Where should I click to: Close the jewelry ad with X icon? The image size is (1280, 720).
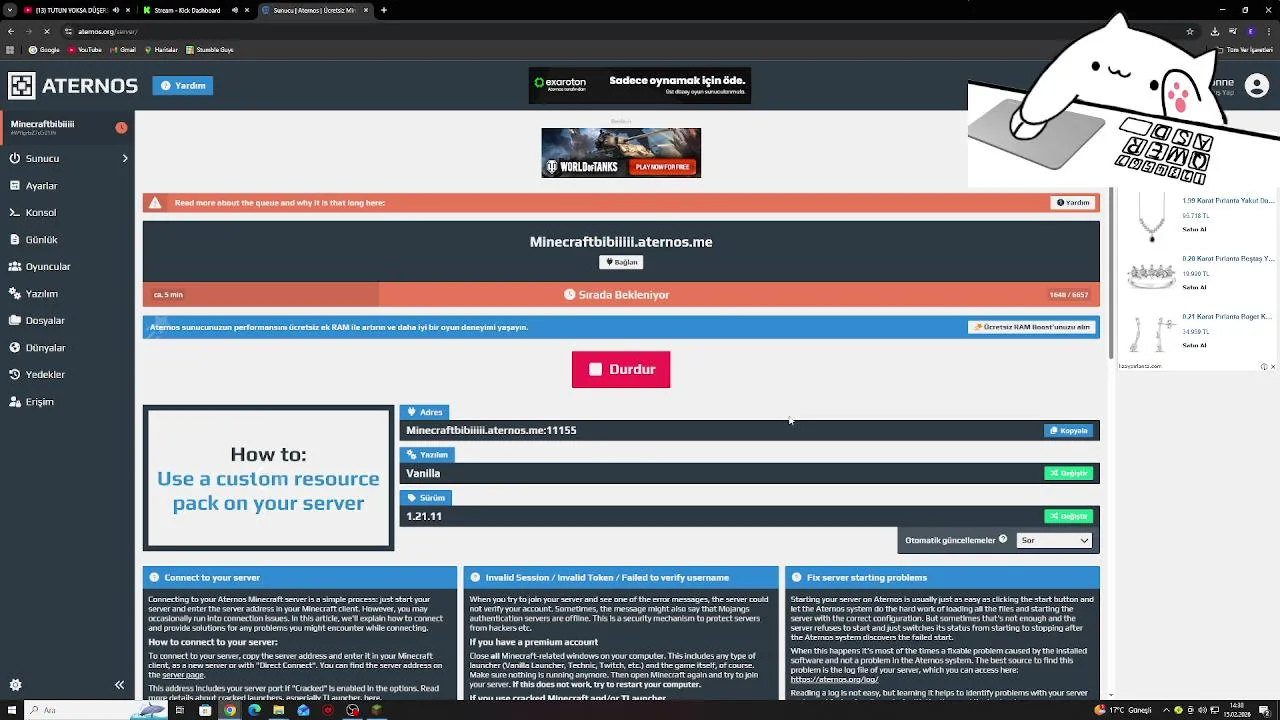tap(1272, 366)
